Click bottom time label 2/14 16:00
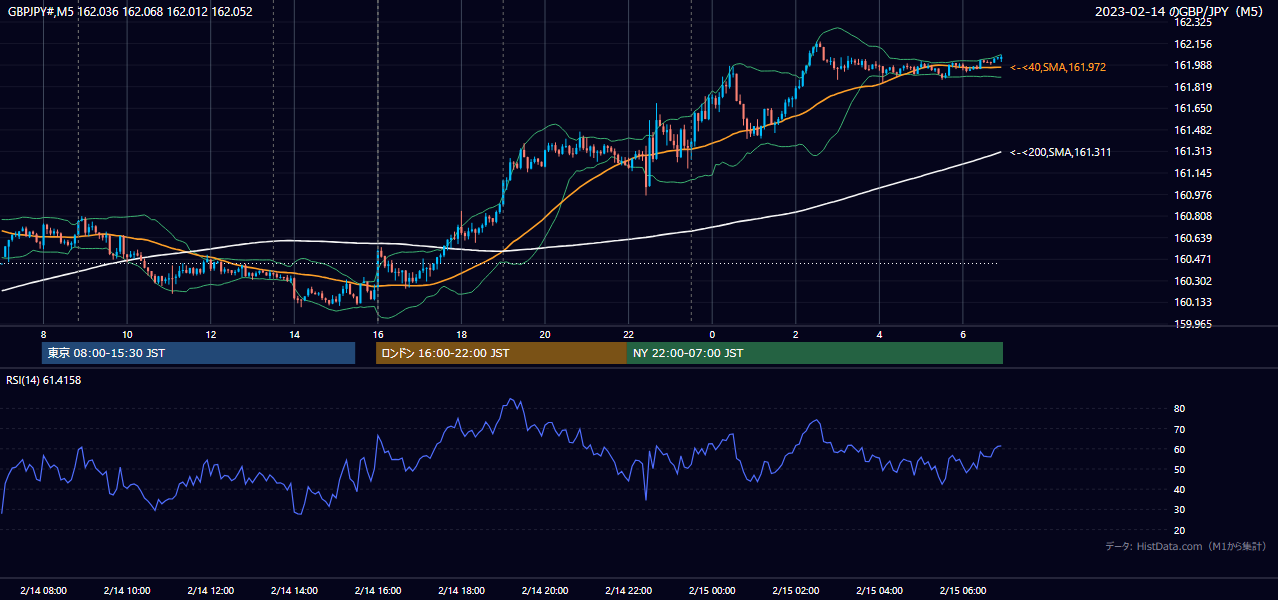Screen dimensions: 1278x600 point(377,590)
